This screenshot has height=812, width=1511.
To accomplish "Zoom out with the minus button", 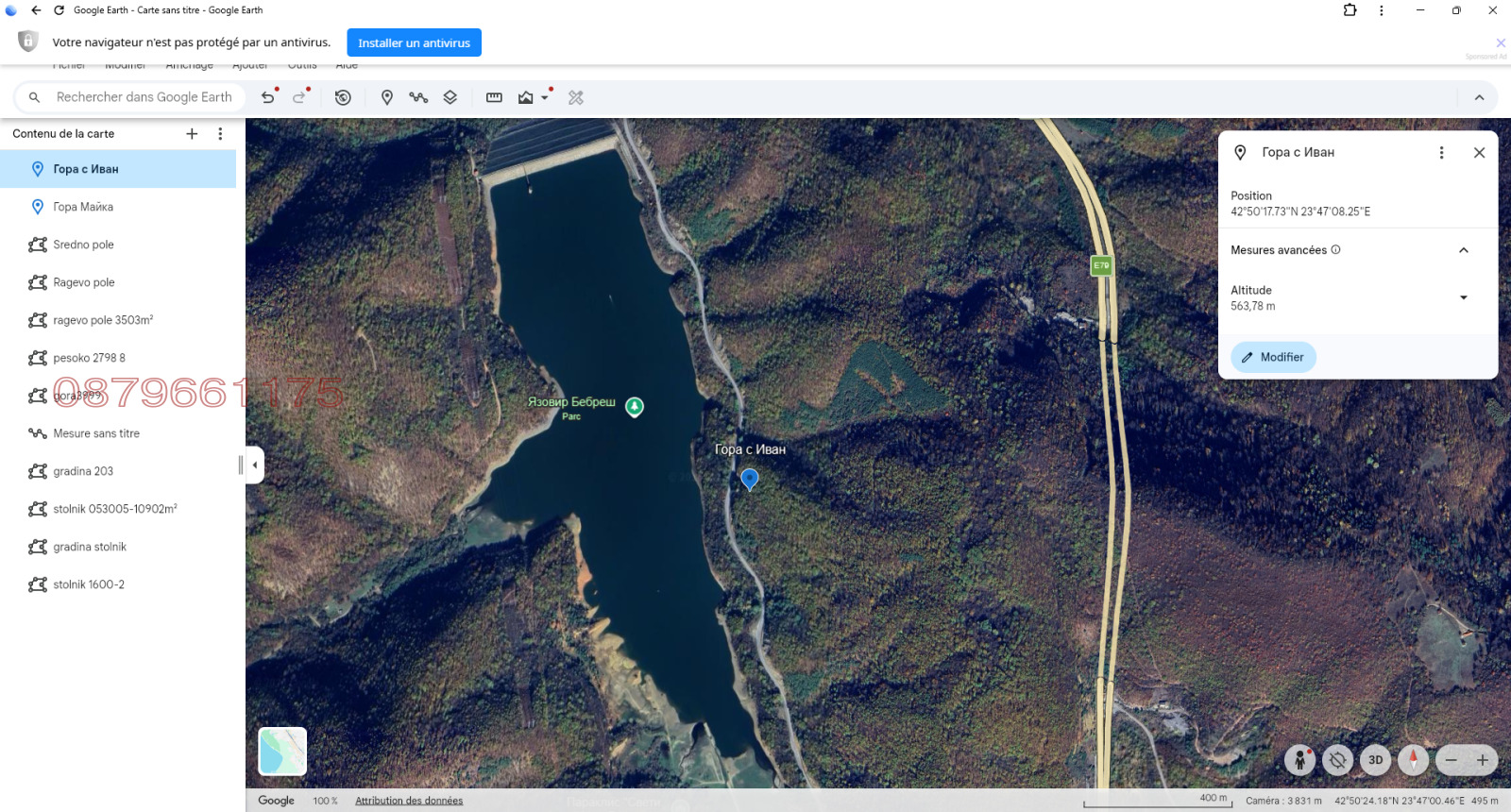I will pos(1452,759).
